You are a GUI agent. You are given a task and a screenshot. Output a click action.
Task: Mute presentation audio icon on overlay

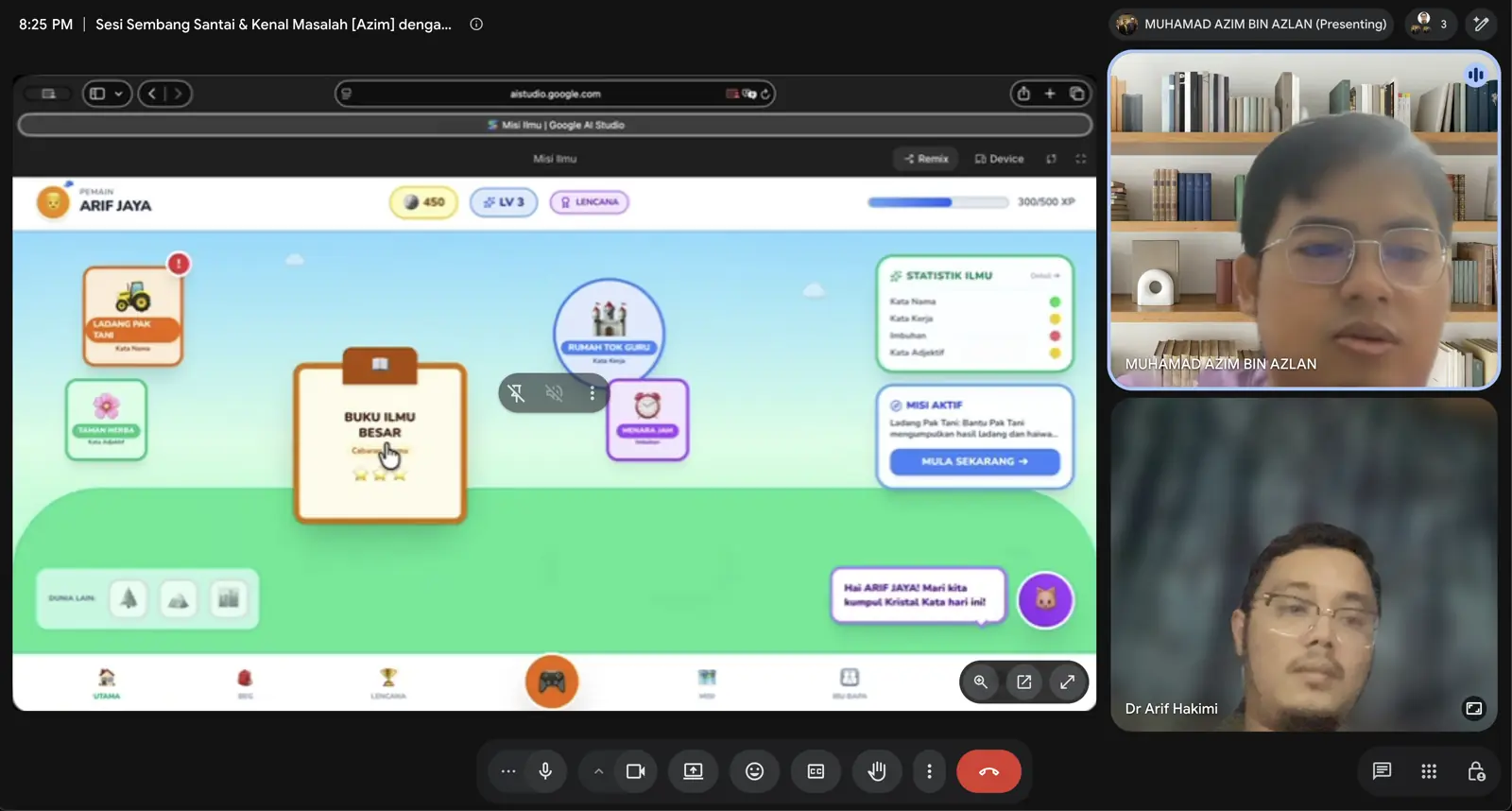[x=555, y=393]
